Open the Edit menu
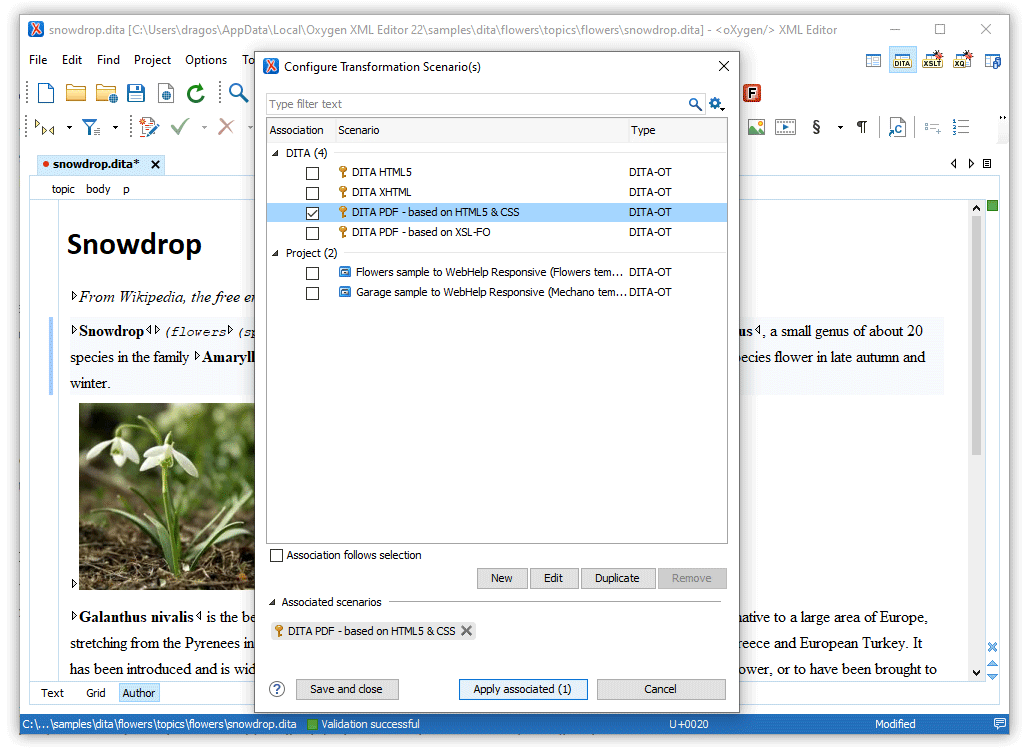The image size is (1030, 750). tap(72, 60)
